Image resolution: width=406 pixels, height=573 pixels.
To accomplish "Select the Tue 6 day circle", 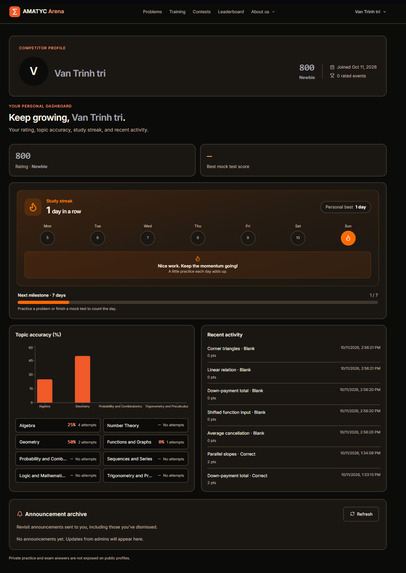I will tap(98, 238).
